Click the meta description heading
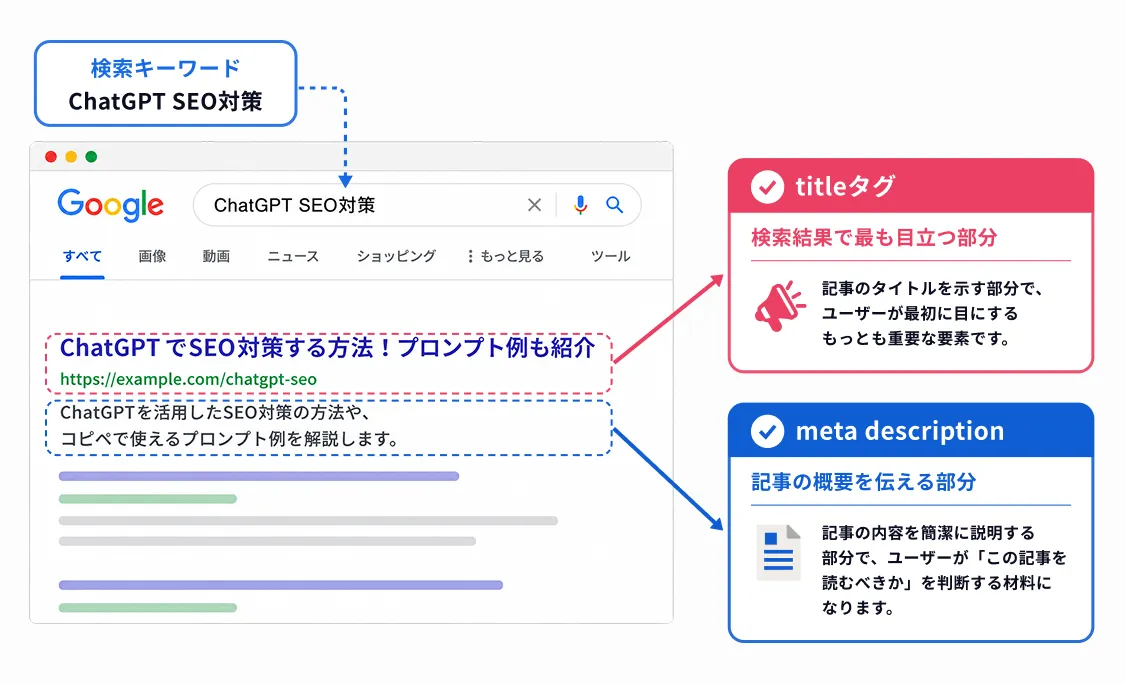This screenshot has width=1125, height=683. point(900,431)
